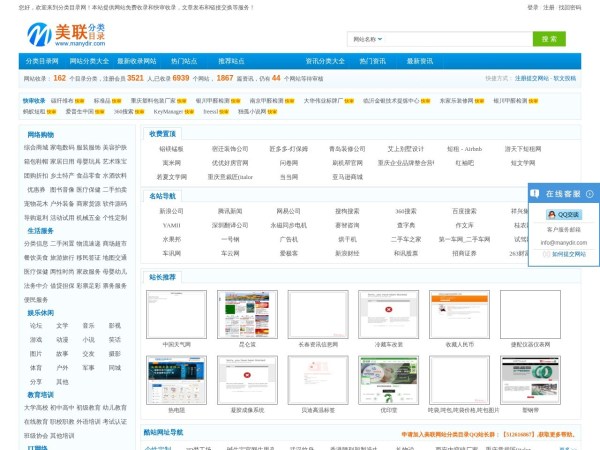The height and width of the screenshot is (450, 600).
Task: Click the 二手车之家 link
Action: coord(406,240)
